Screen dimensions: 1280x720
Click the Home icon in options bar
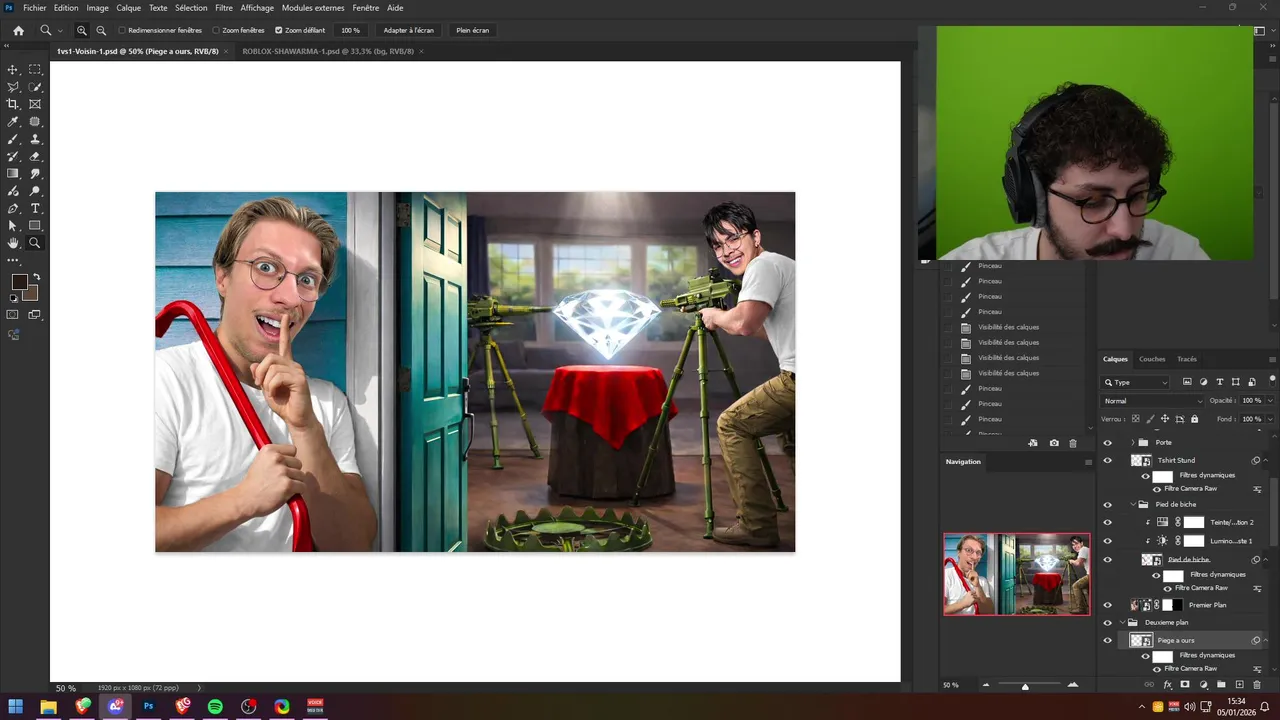18,30
